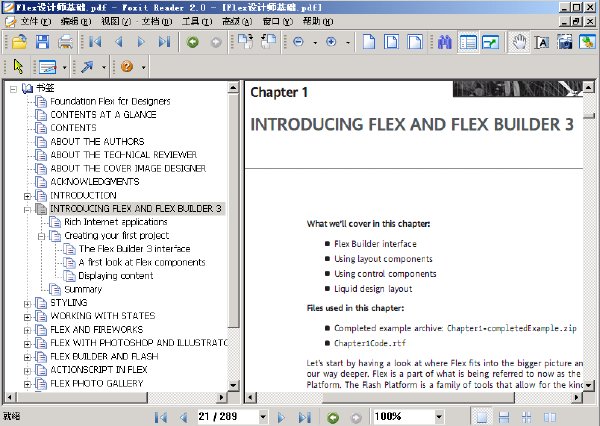Collapse Creating your first project bookmark
The height and width of the screenshot is (426, 600).
point(41,236)
